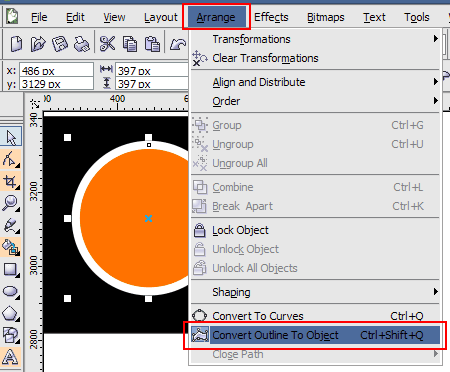
Task: Expand the Transformations submenu
Action: 315,39
